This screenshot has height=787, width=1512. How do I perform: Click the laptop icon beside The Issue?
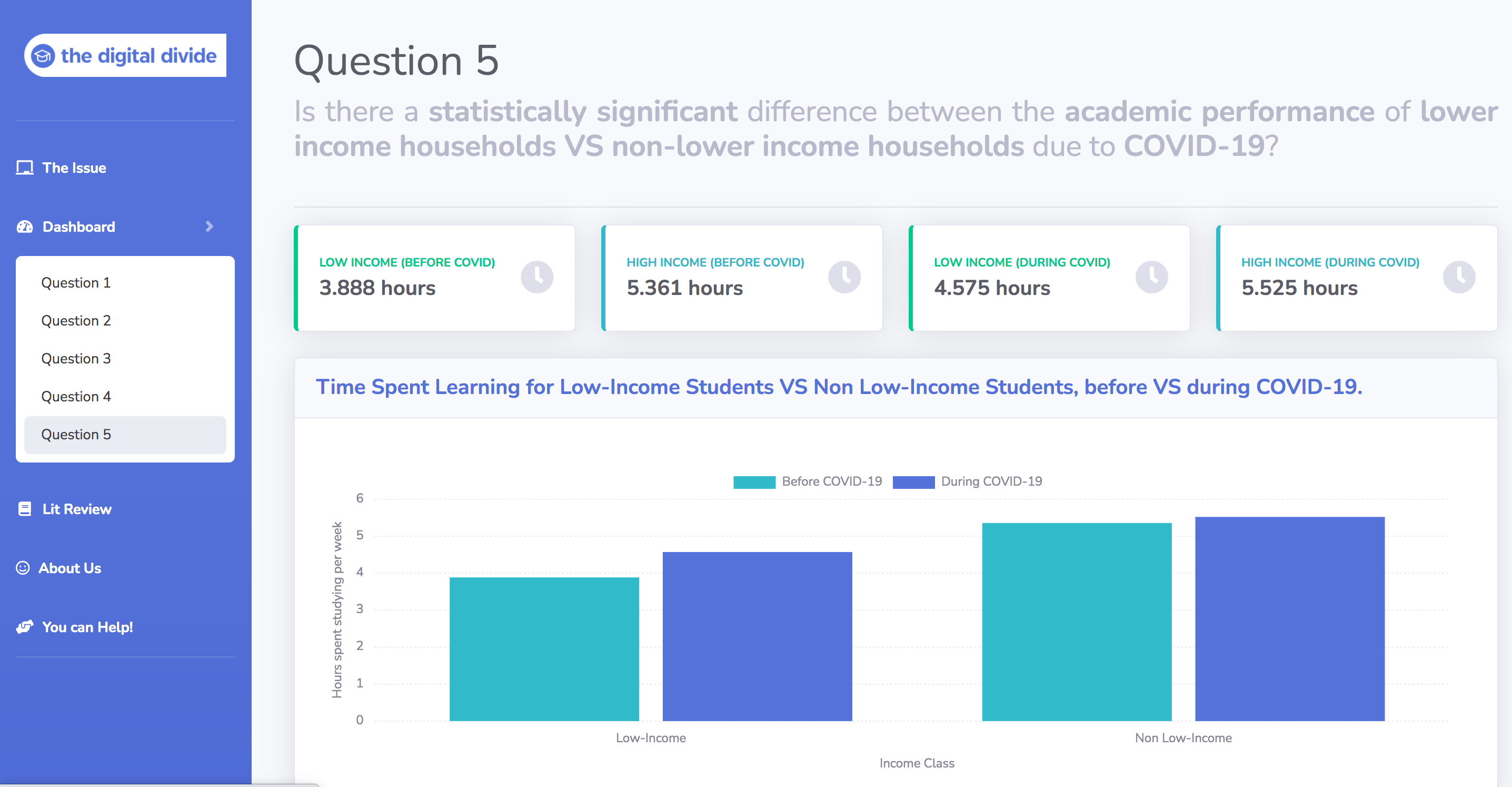(25, 168)
